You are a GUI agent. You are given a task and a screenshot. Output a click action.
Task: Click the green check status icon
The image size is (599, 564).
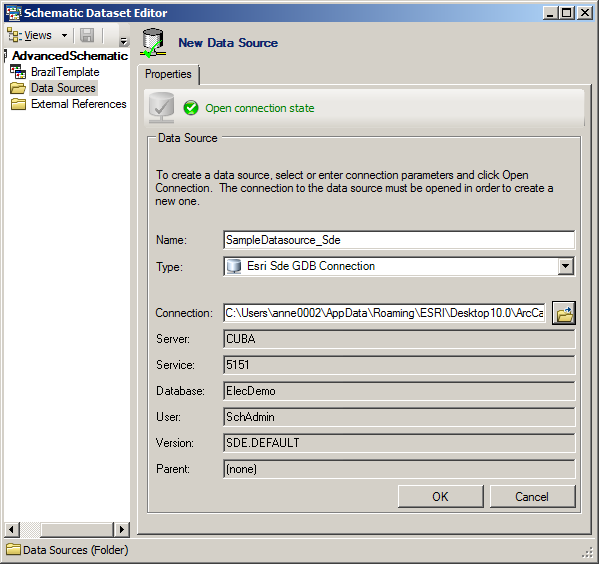(191, 108)
